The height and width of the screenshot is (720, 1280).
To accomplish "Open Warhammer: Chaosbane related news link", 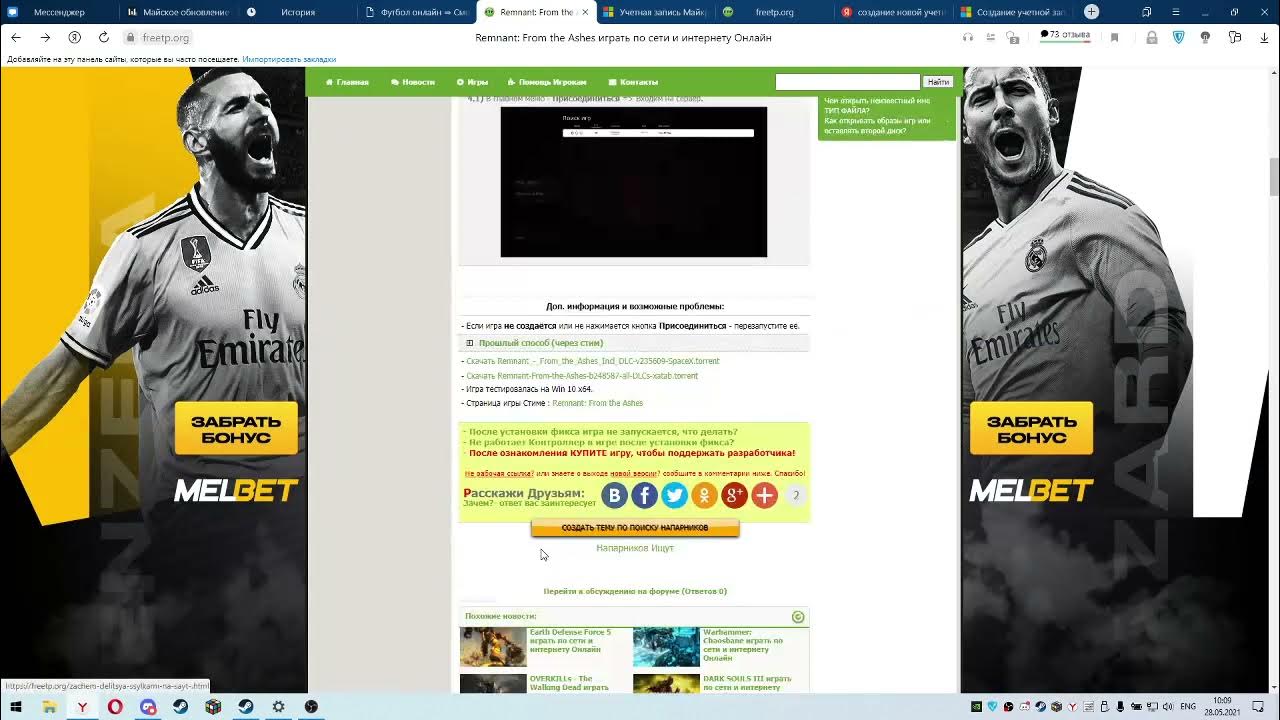I will [743, 645].
